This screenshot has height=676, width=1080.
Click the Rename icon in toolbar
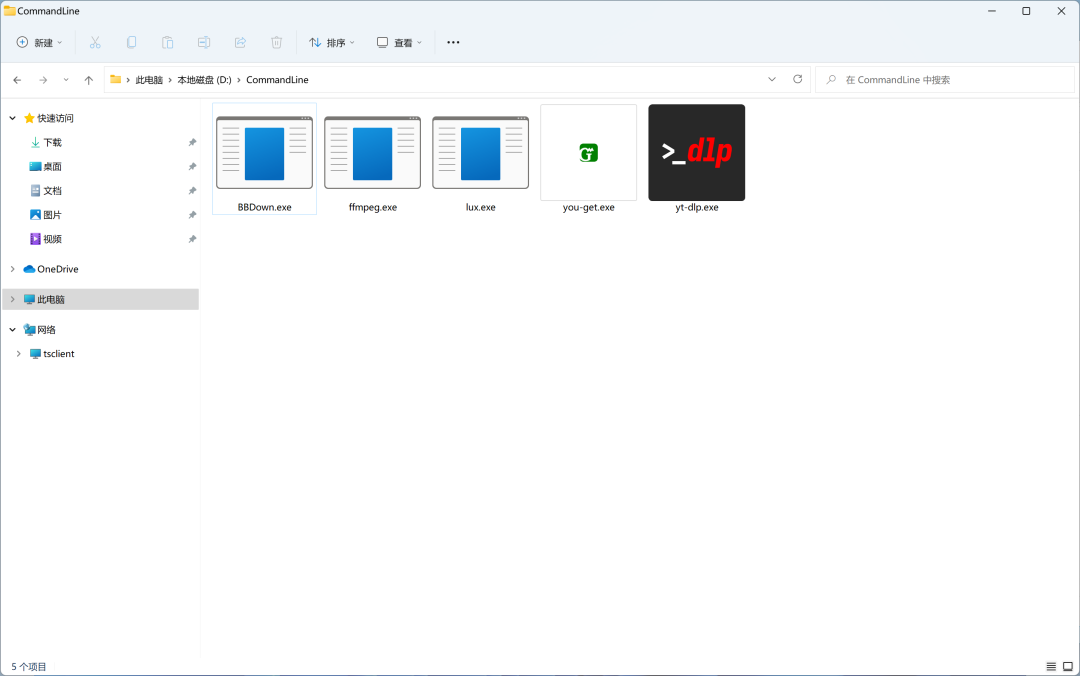(x=204, y=43)
